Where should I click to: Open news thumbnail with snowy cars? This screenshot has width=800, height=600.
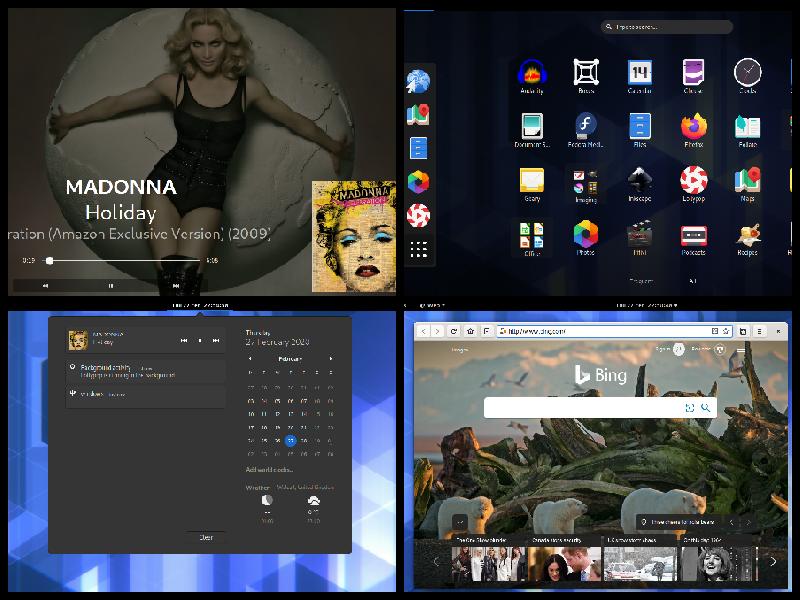click(x=640, y=564)
